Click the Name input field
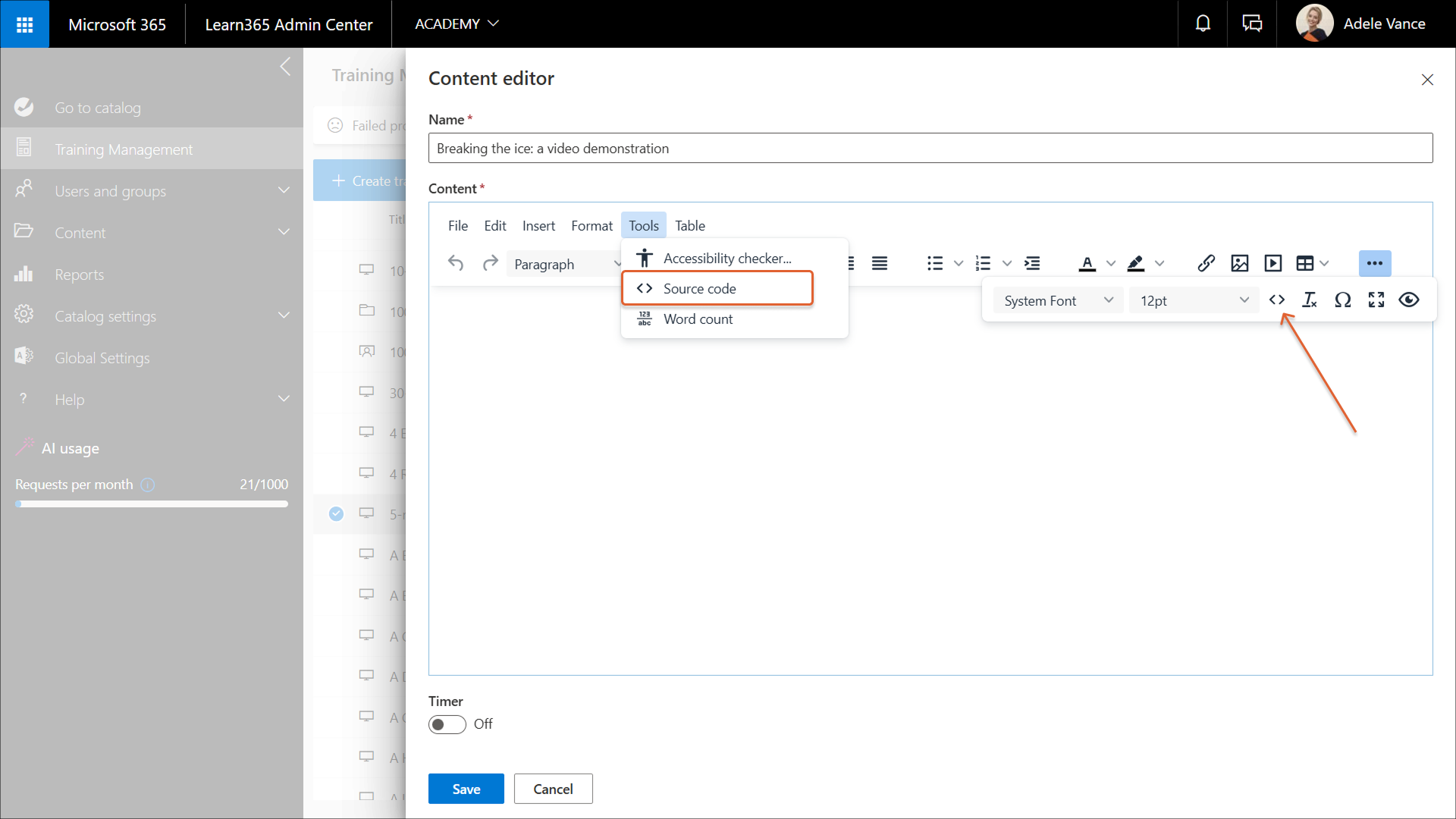 point(930,148)
